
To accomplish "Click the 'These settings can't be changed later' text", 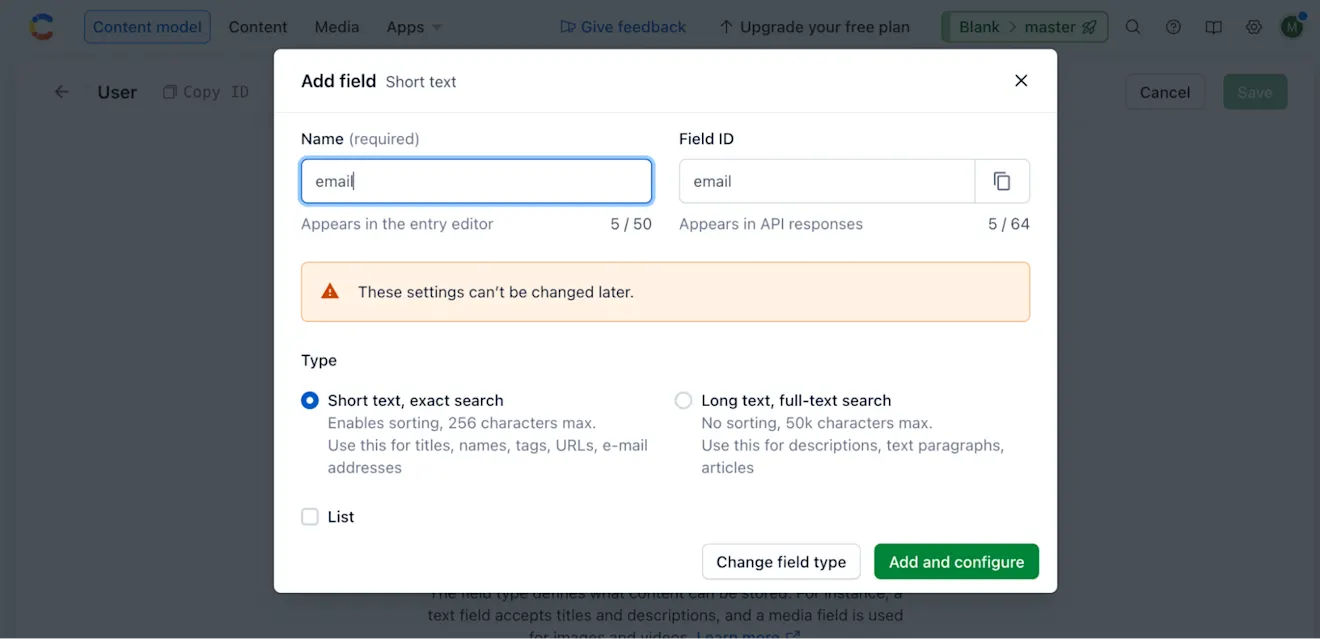I will [x=496, y=292].
